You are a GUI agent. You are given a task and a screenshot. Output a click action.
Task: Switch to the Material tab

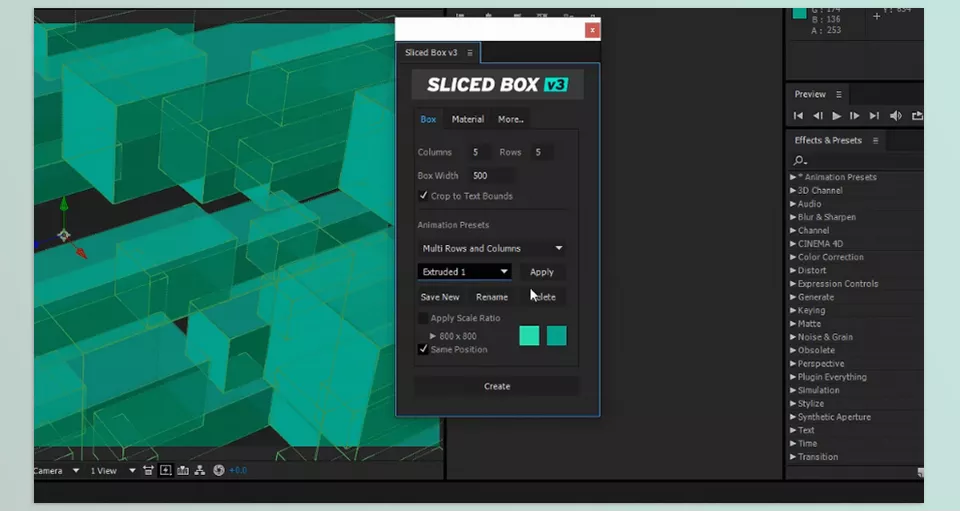468,119
